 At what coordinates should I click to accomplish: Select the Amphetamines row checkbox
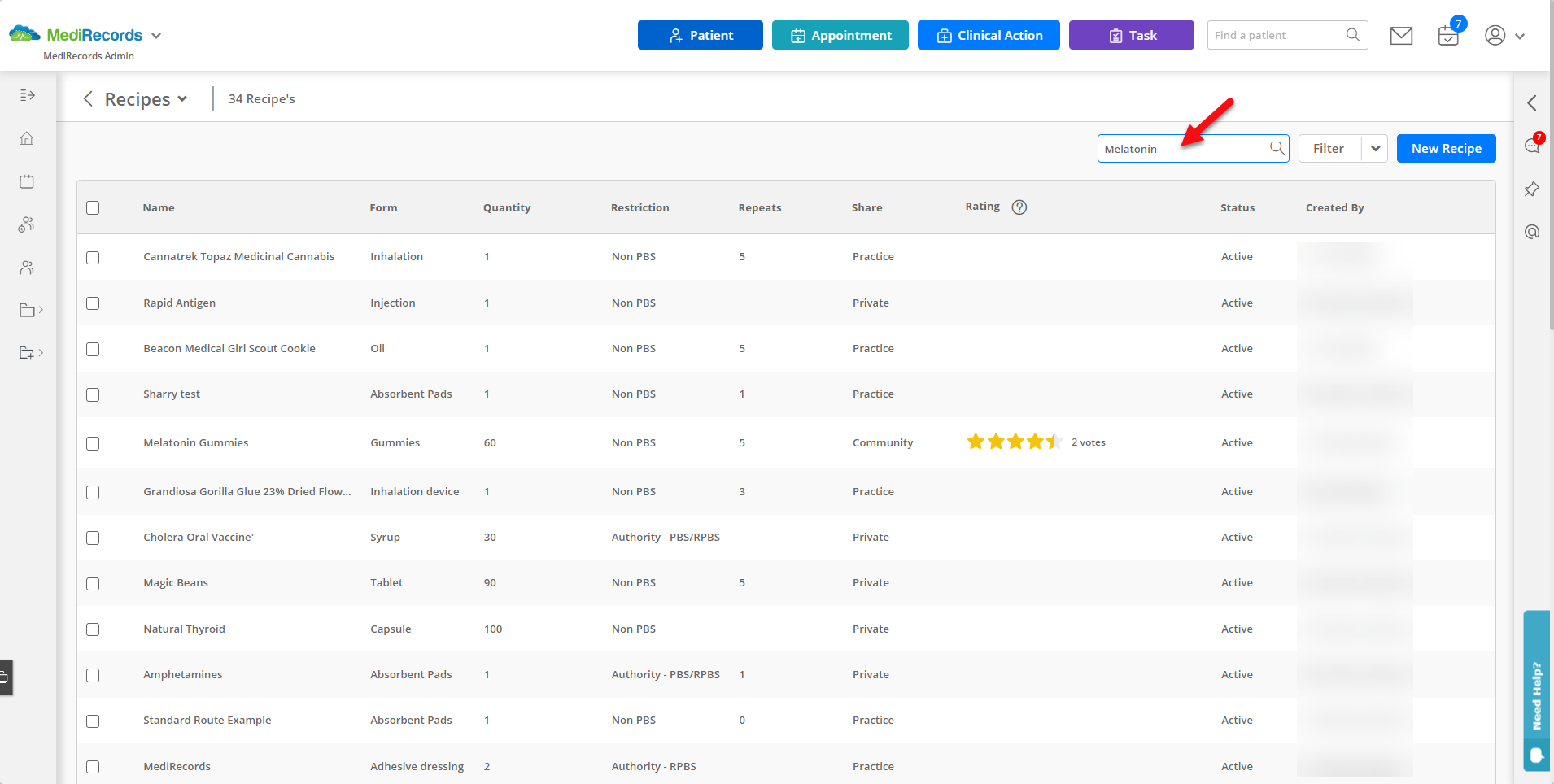(x=93, y=675)
